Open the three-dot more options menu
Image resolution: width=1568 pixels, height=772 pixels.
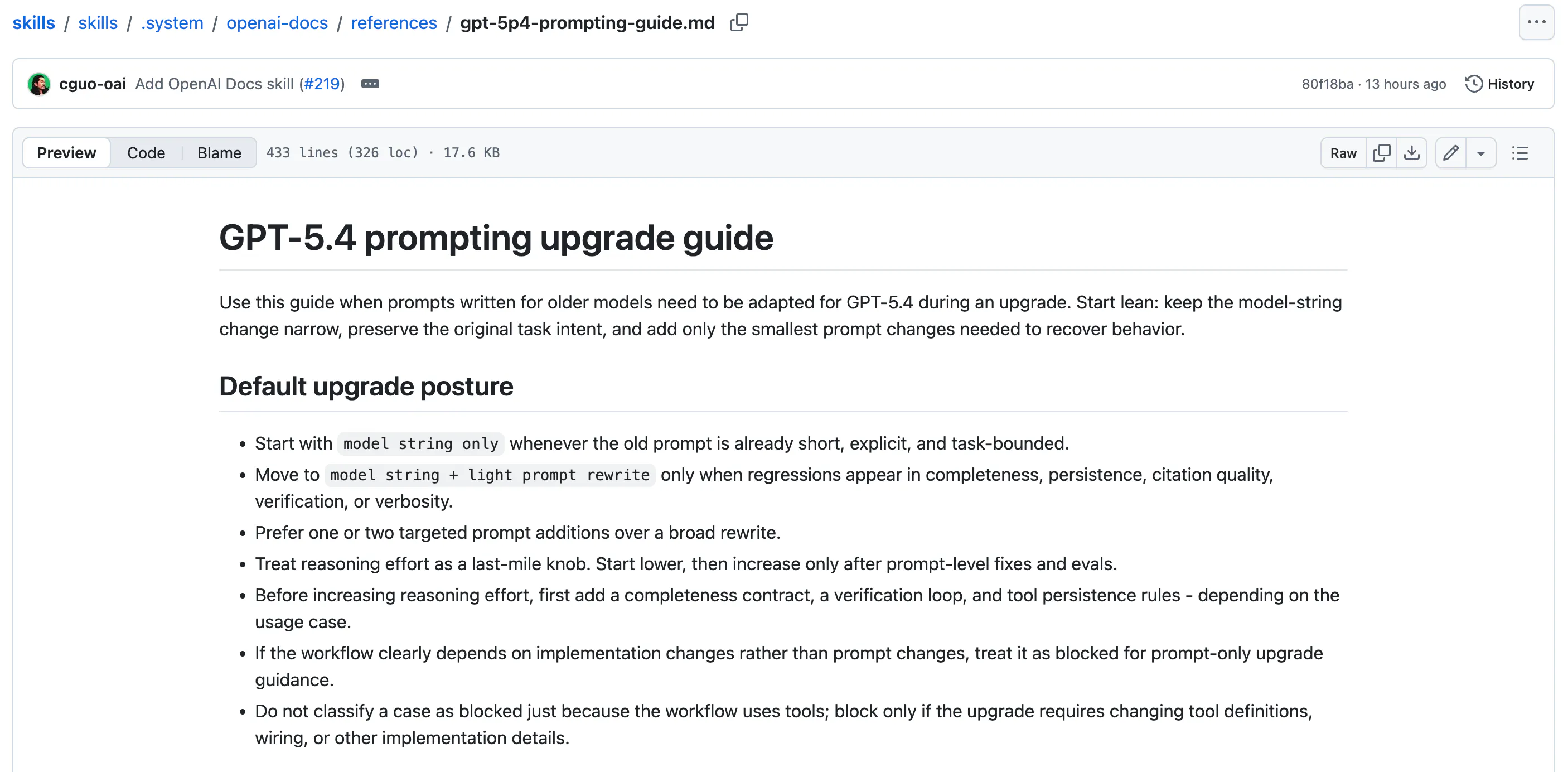(1536, 22)
